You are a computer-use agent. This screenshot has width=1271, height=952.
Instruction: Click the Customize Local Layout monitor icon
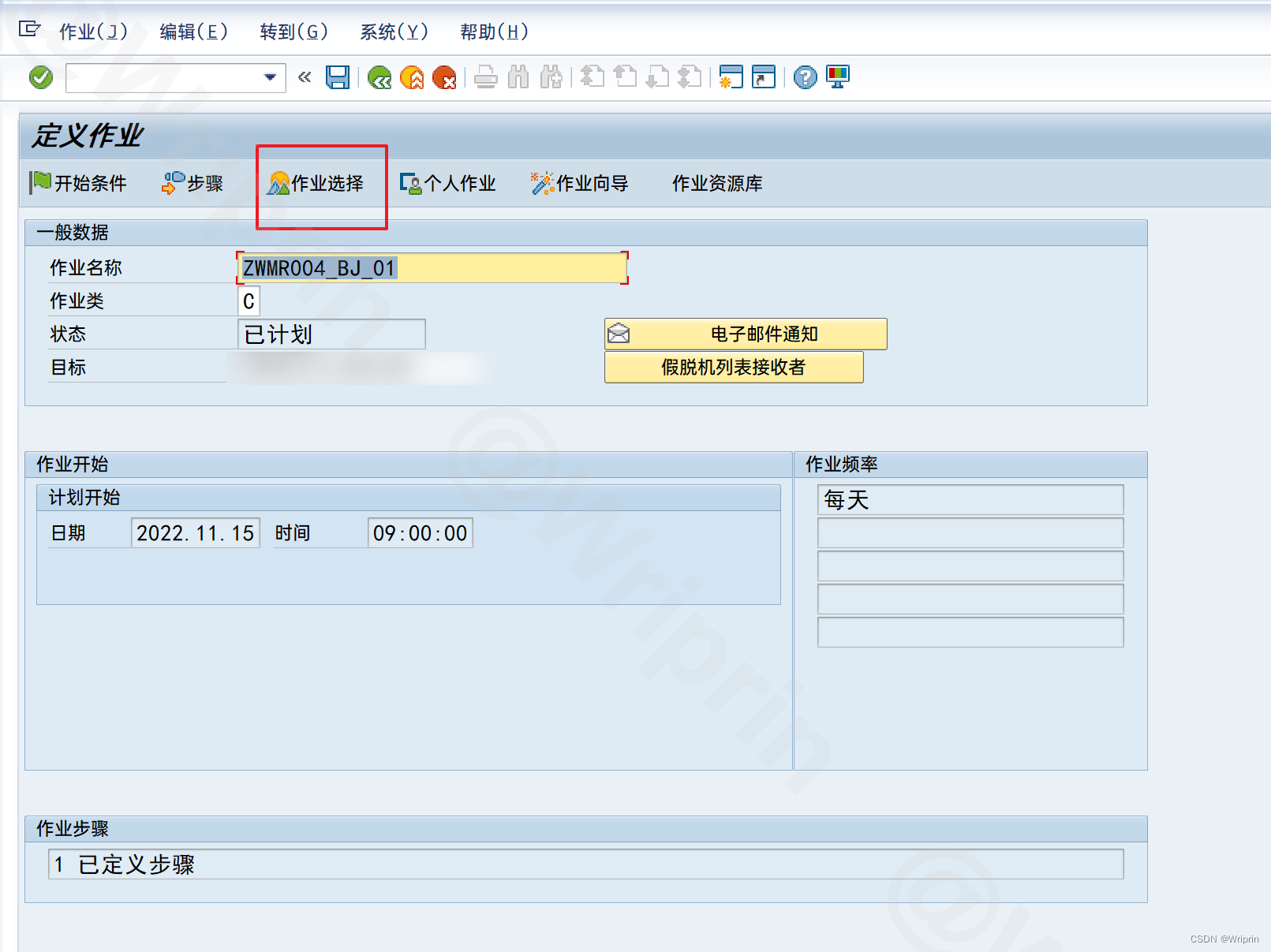pyautogui.click(x=838, y=77)
